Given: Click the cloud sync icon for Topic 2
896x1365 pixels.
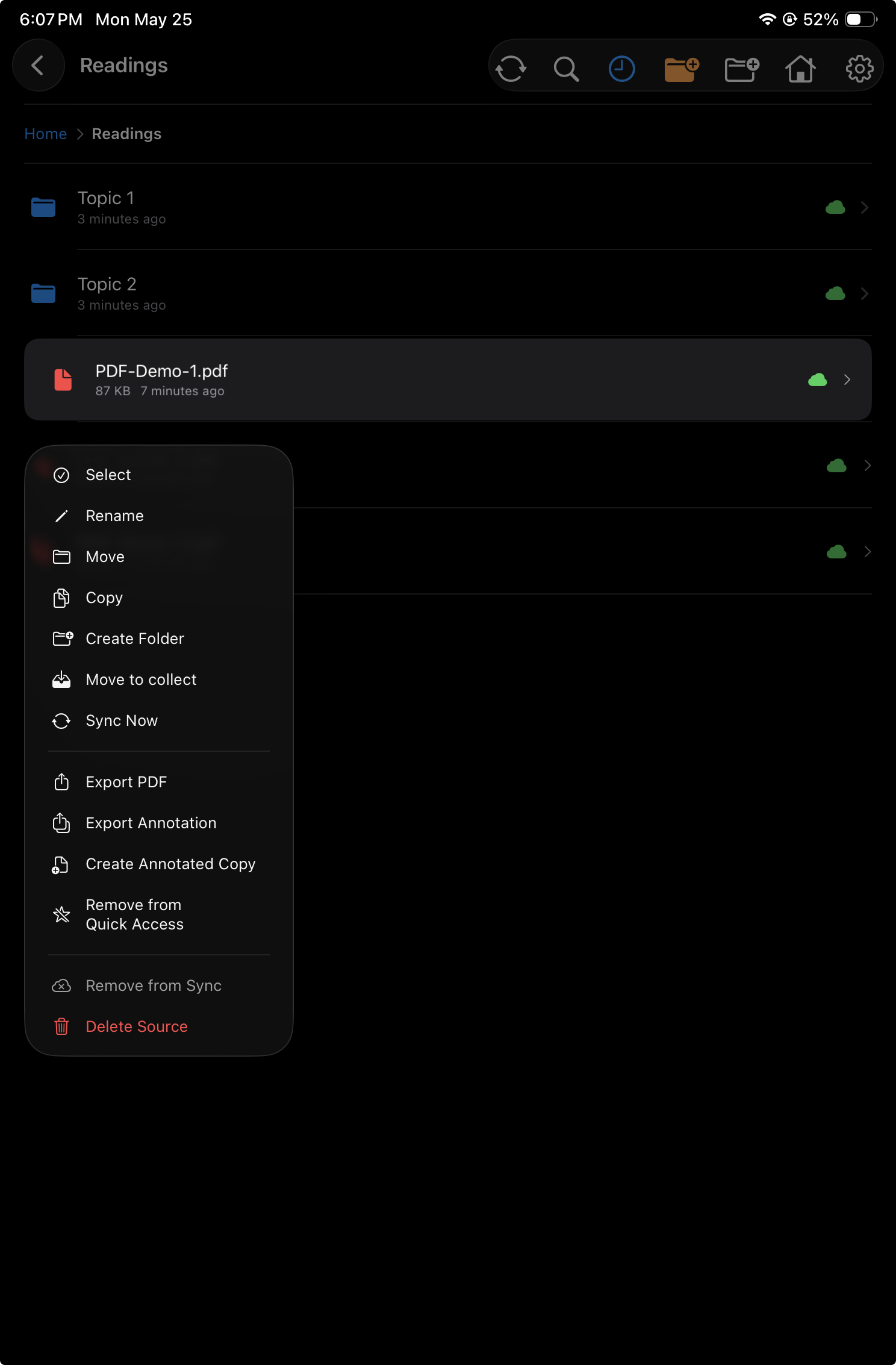Looking at the screenshot, I should coord(835,294).
